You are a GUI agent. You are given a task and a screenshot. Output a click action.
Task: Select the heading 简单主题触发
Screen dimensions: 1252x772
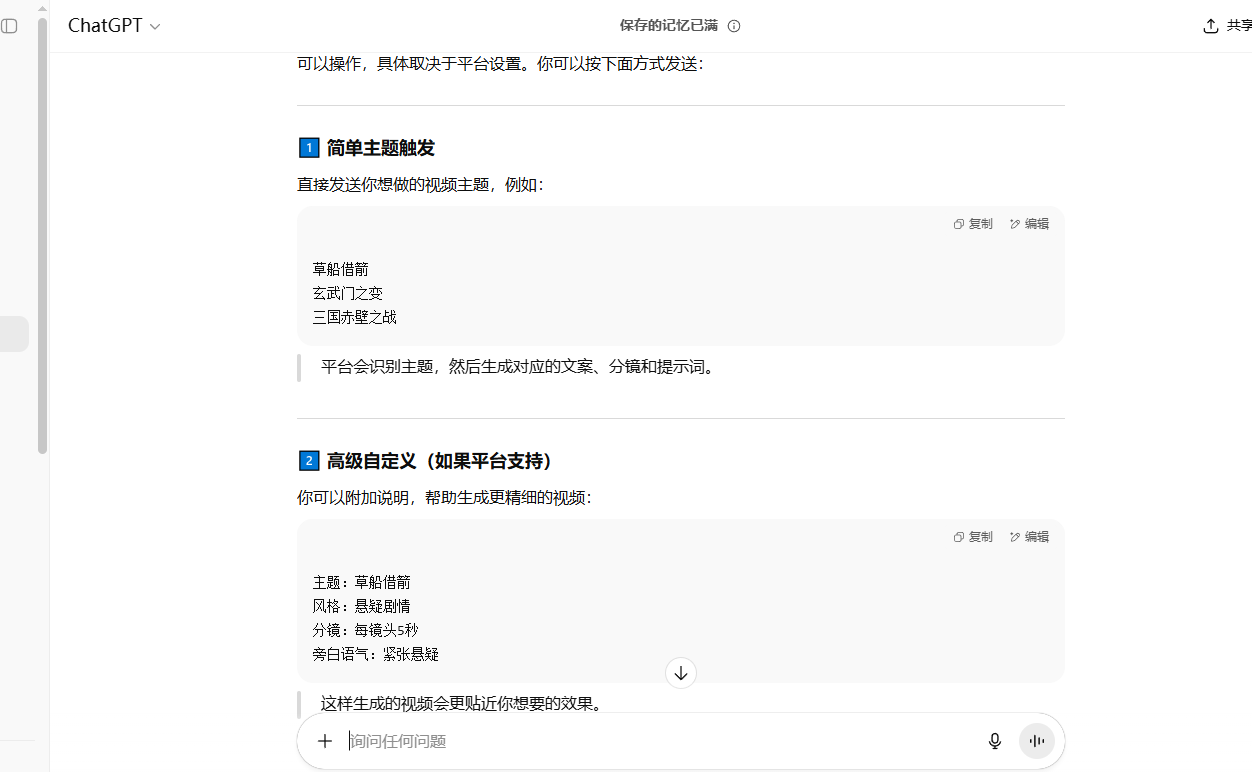(x=381, y=148)
